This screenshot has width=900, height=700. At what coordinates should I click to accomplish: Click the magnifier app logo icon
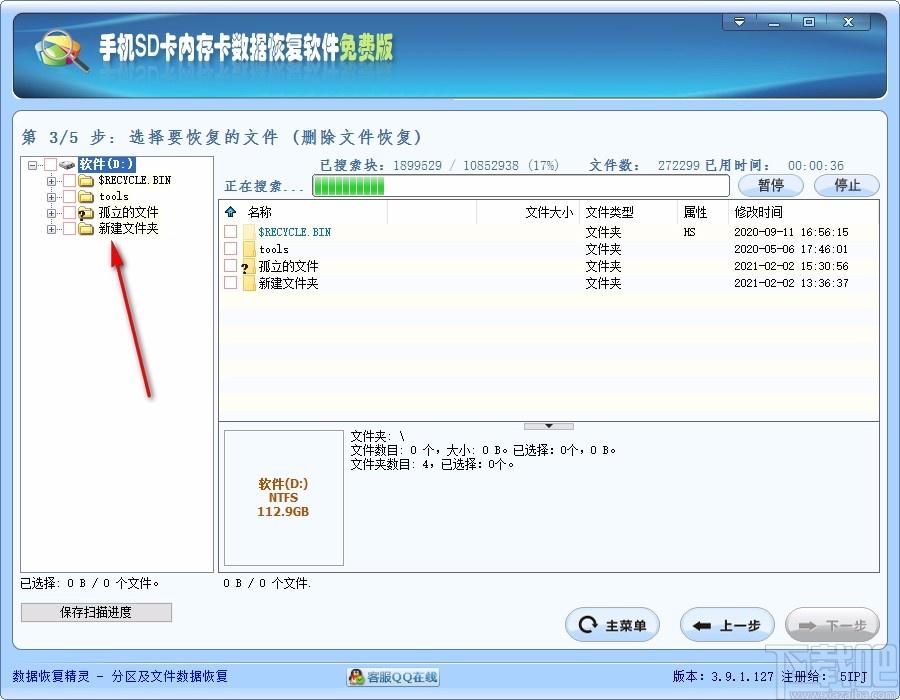pyautogui.click(x=62, y=49)
